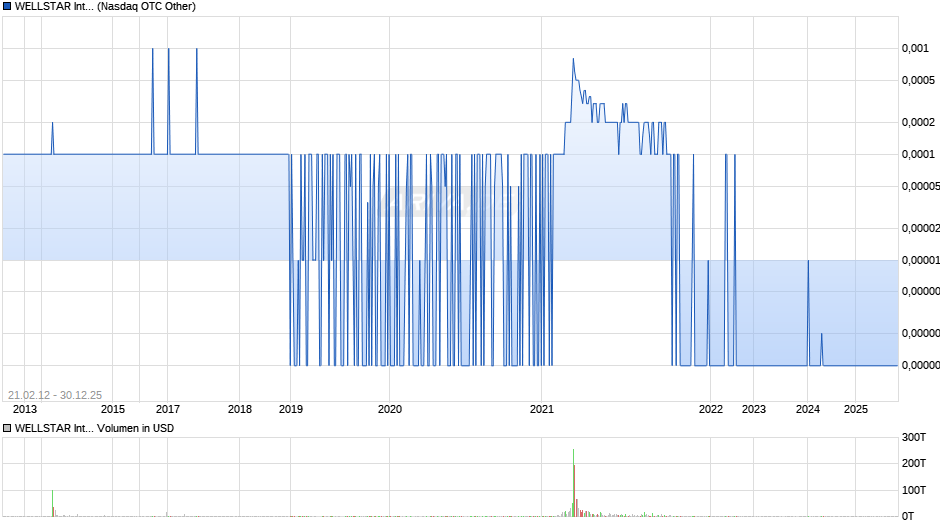Click the 2013 green volume spike
Image resolution: width=940 pixels, height=526 pixels.
(52, 503)
